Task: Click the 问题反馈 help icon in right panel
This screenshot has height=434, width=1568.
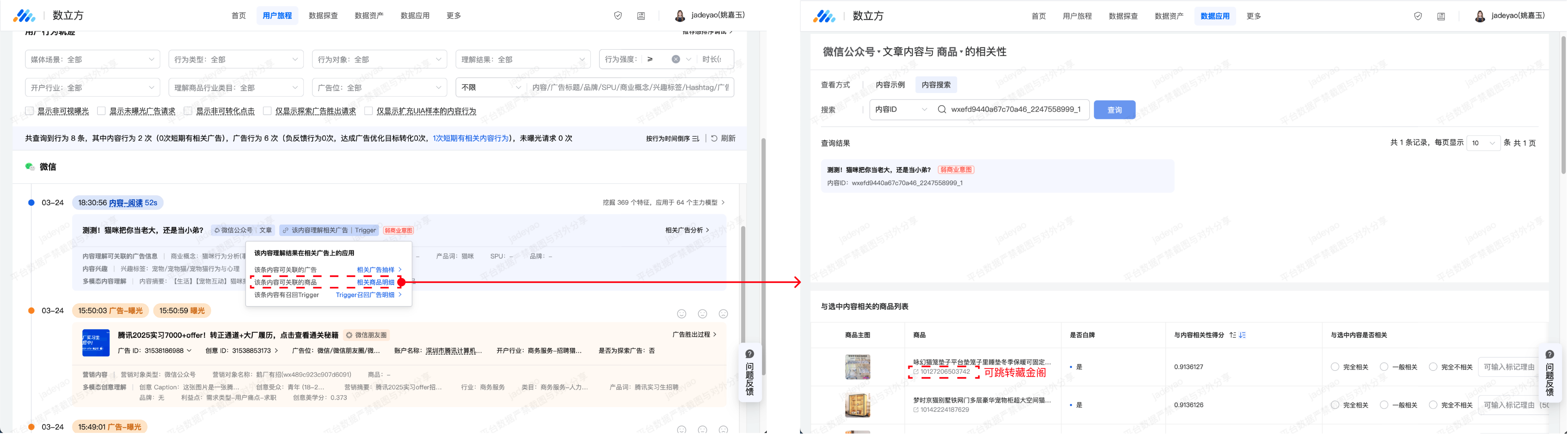Action: (1549, 355)
